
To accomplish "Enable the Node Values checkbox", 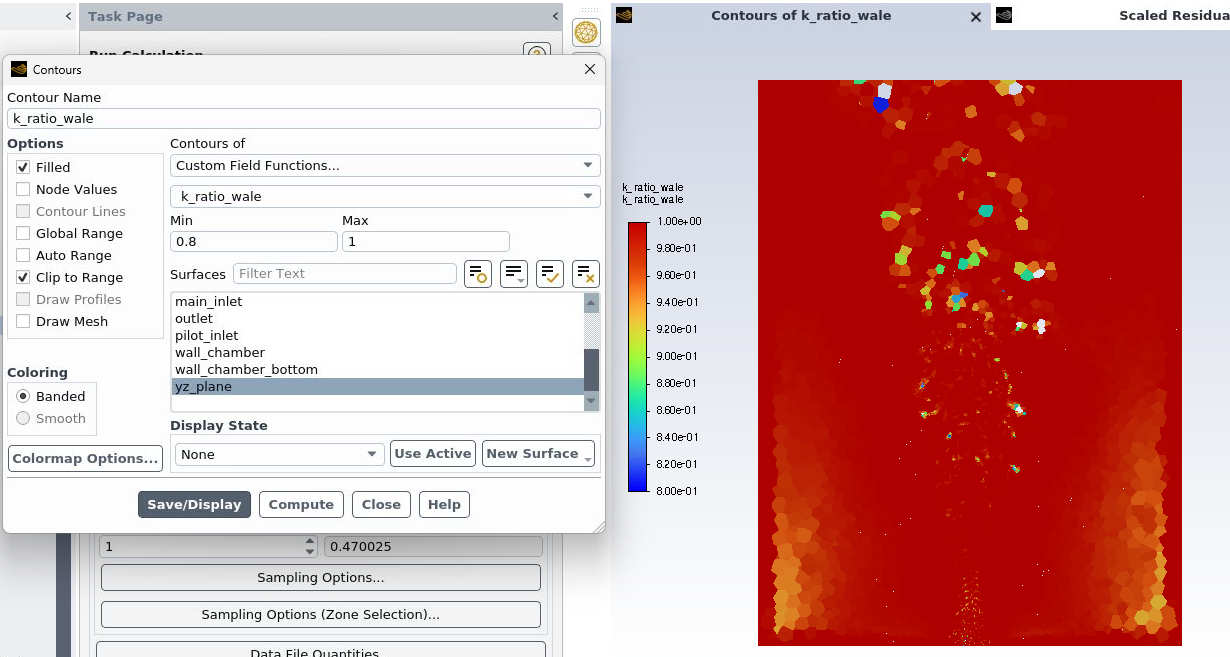I will click(x=23, y=190).
